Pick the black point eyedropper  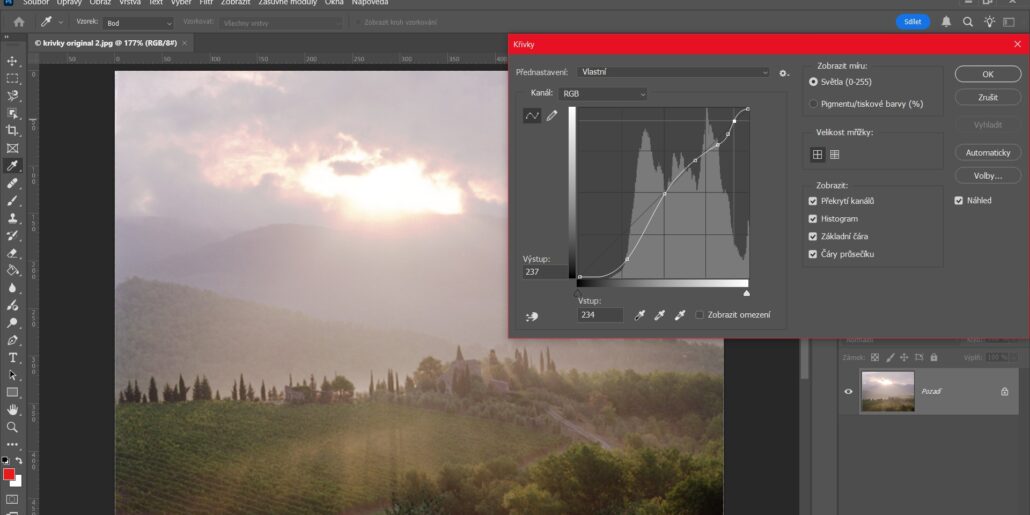click(639, 315)
